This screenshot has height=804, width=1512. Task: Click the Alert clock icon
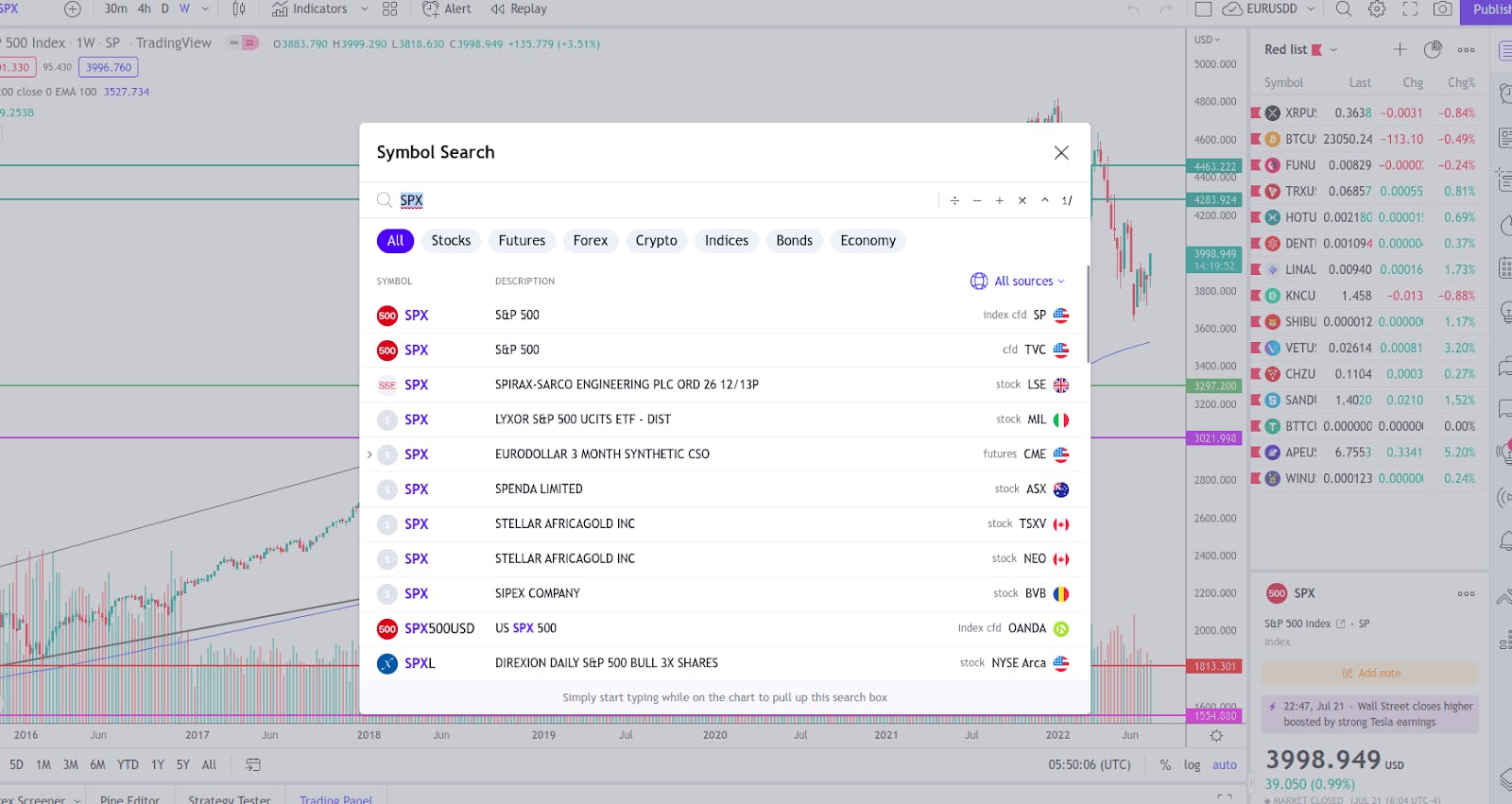pos(431,9)
